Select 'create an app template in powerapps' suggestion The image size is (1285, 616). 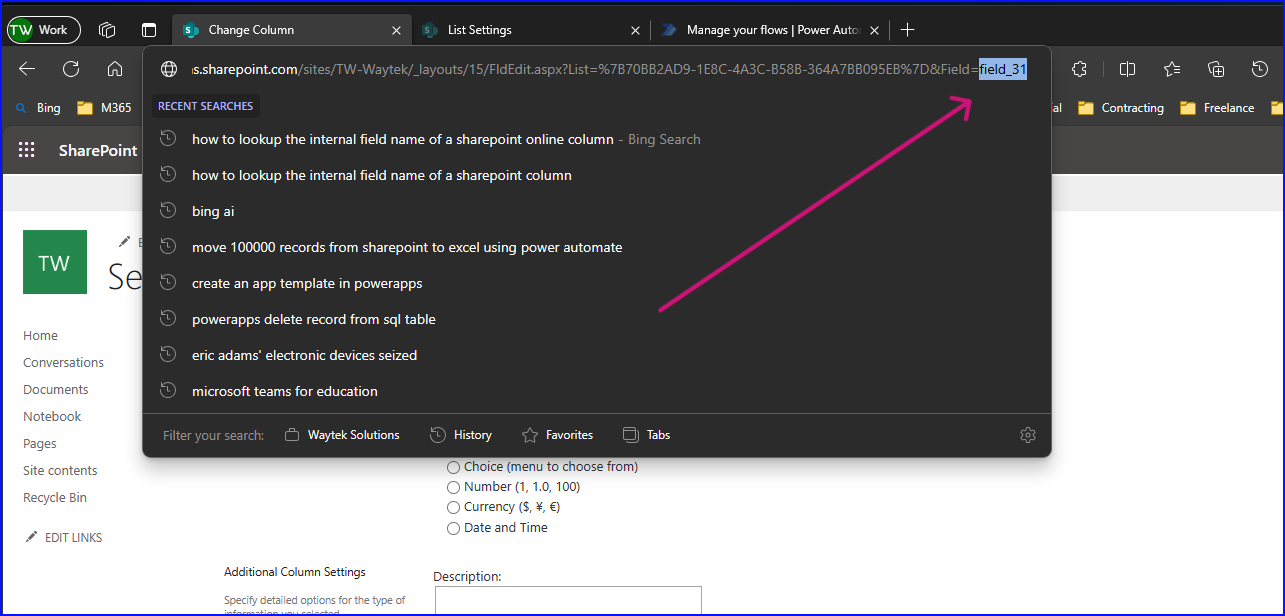[597, 283]
